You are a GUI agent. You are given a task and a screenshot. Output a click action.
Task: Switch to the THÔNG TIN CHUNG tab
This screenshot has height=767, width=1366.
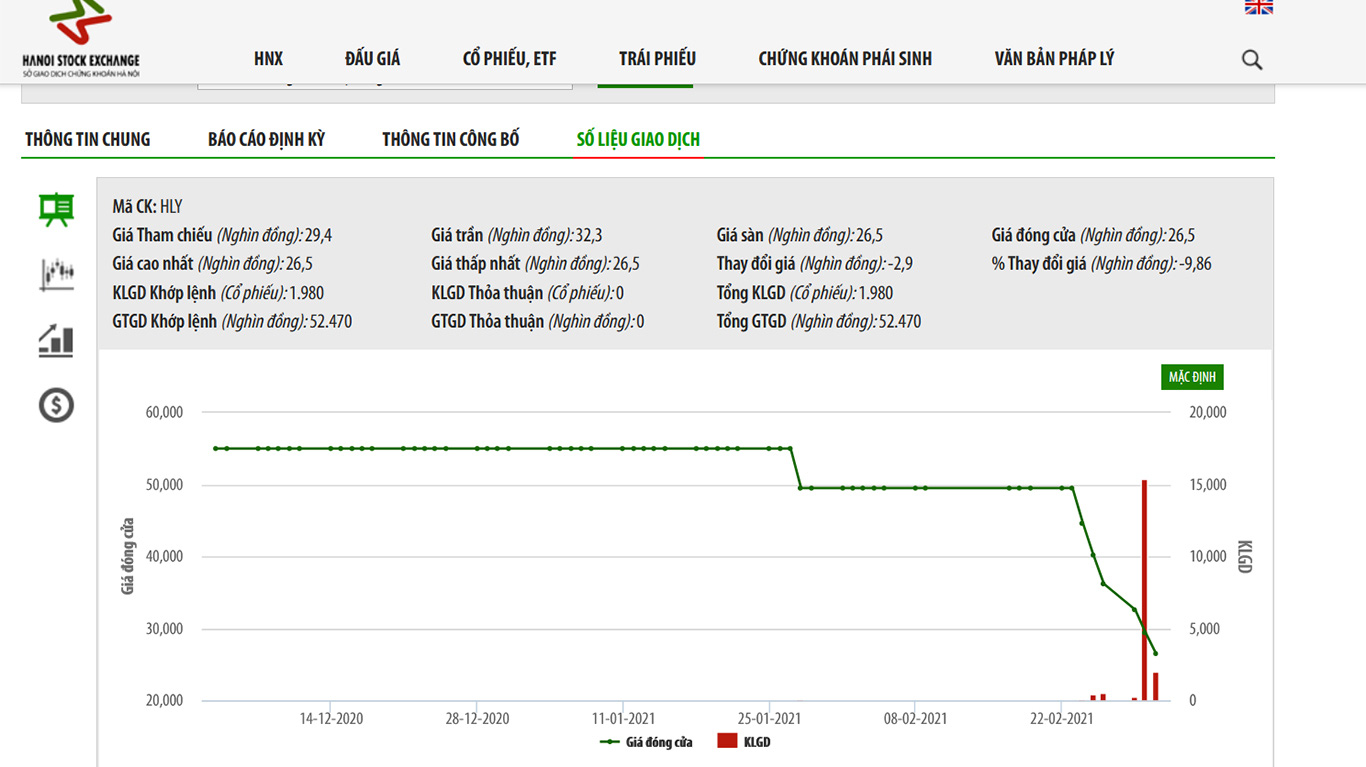(88, 139)
